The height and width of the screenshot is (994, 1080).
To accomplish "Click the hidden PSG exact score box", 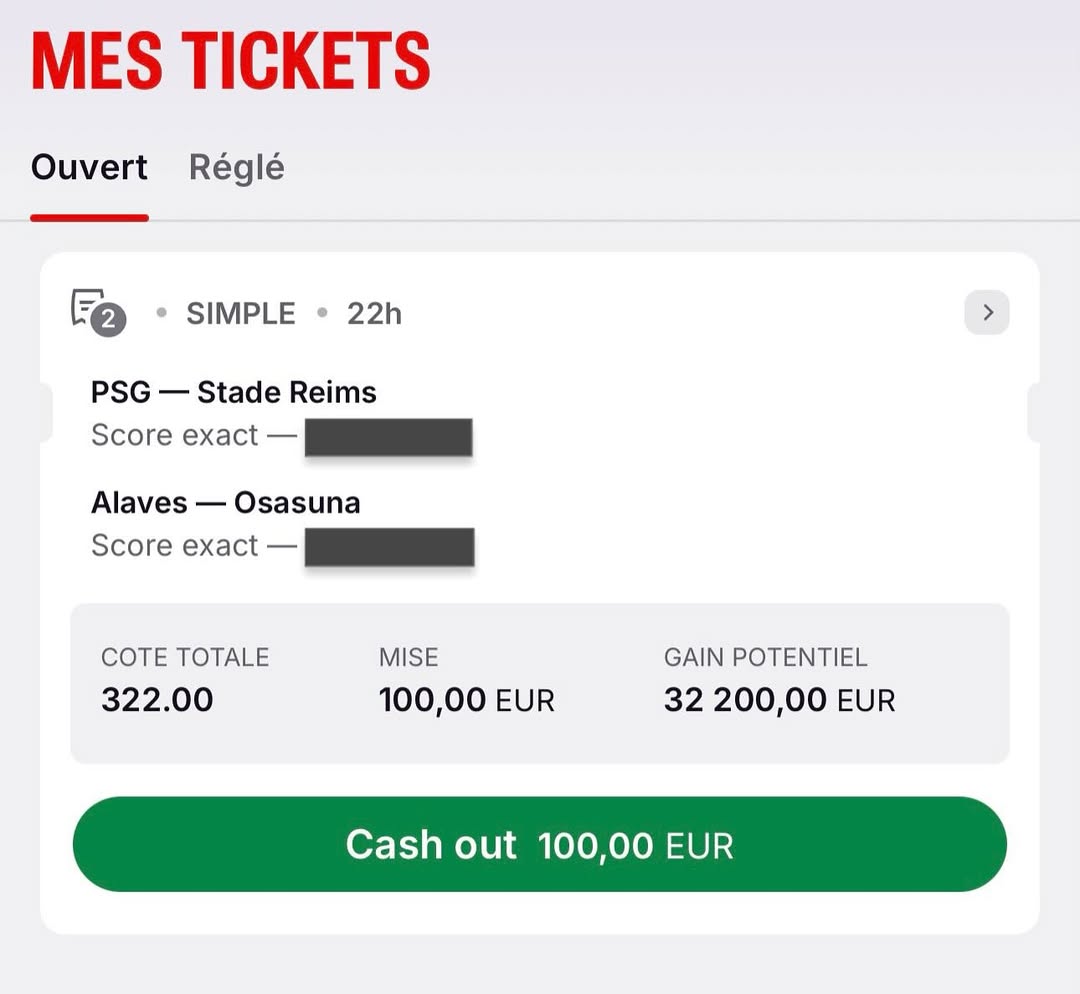I will point(388,437).
